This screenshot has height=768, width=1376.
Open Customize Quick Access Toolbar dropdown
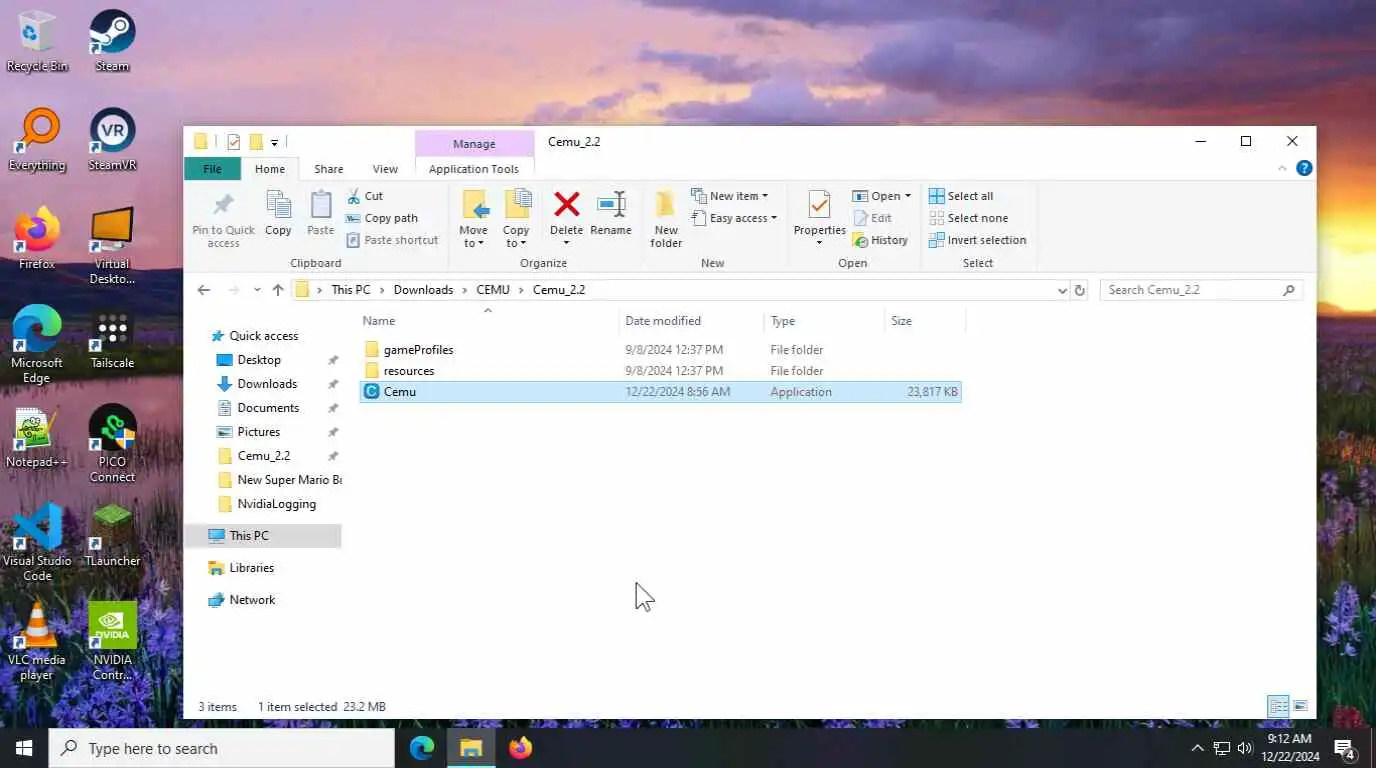click(274, 143)
